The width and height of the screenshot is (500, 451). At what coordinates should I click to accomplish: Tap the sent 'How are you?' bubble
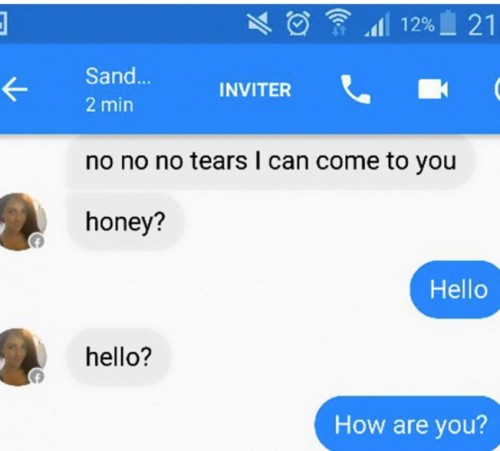click(x=407, y=424)
